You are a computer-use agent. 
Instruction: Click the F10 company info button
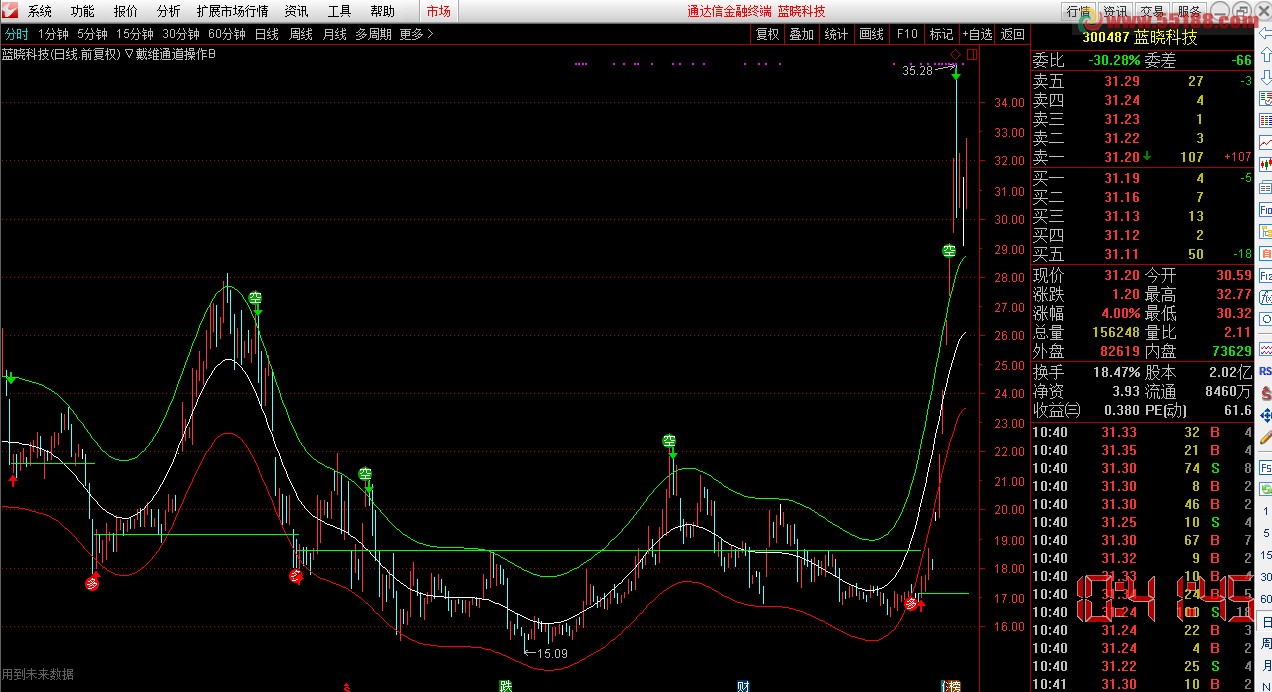pyautogui.click(x=907, y=34)
